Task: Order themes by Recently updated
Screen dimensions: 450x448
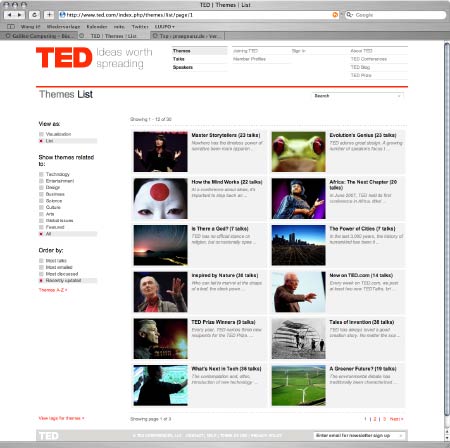Action: point(68,281)
